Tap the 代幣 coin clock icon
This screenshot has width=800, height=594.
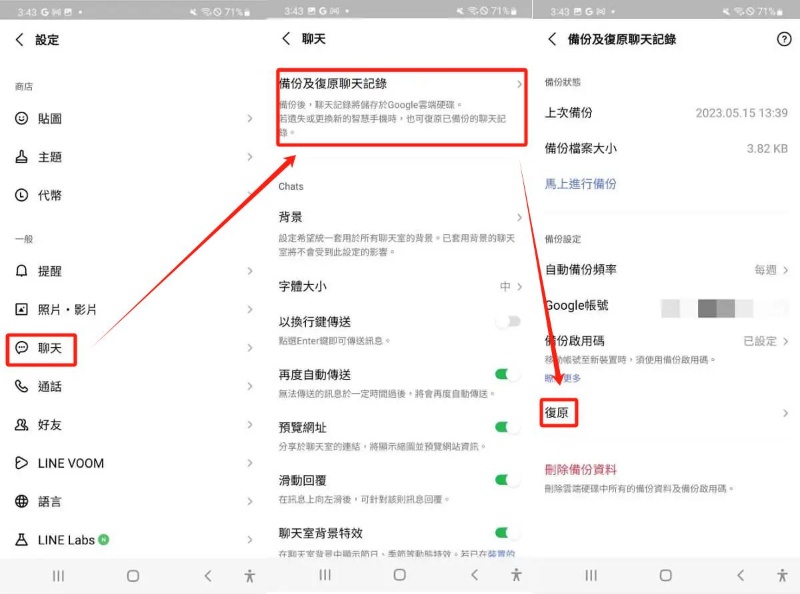(x=22, y=195)
